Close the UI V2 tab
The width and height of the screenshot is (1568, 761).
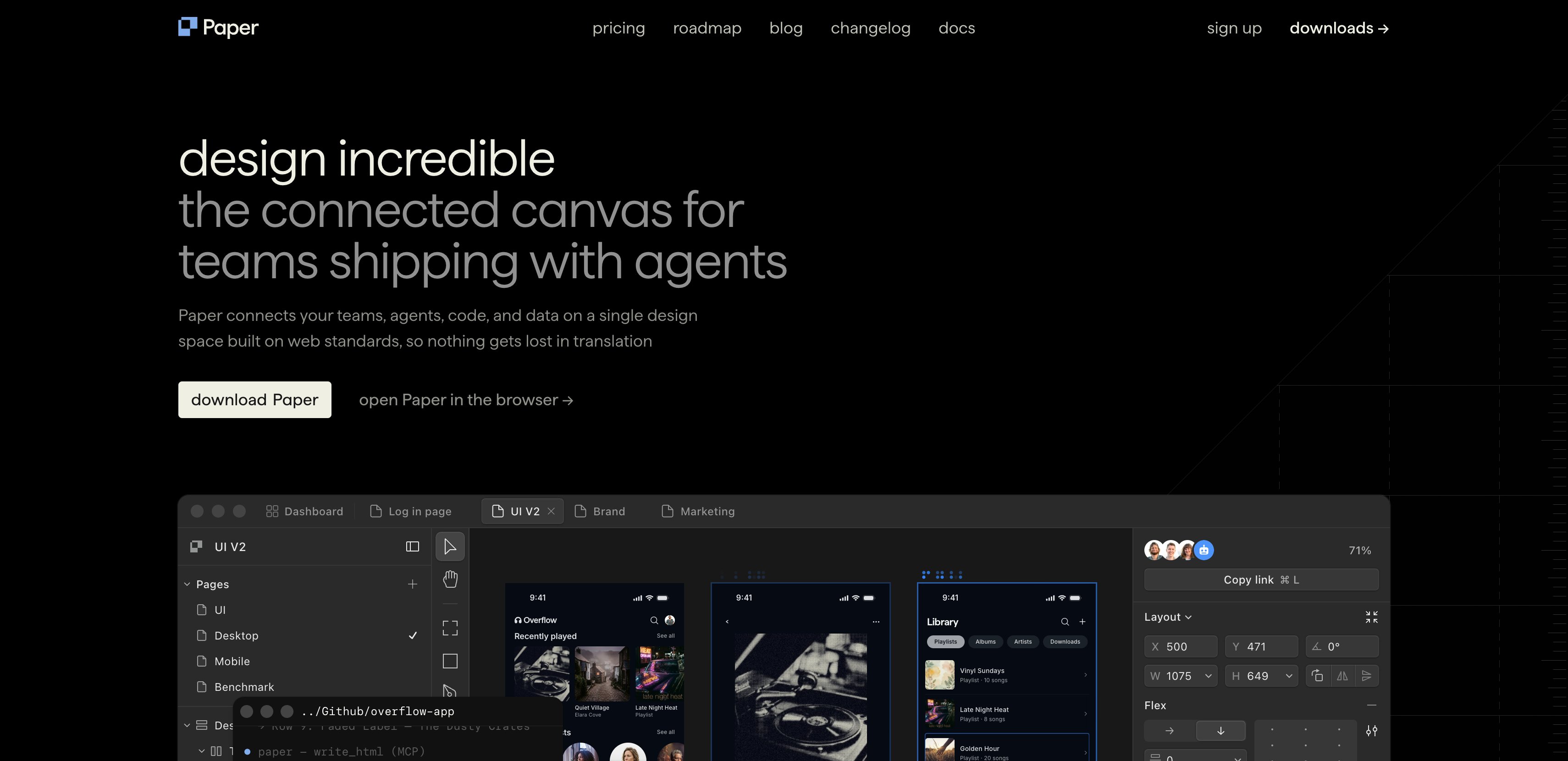[551, 512]
